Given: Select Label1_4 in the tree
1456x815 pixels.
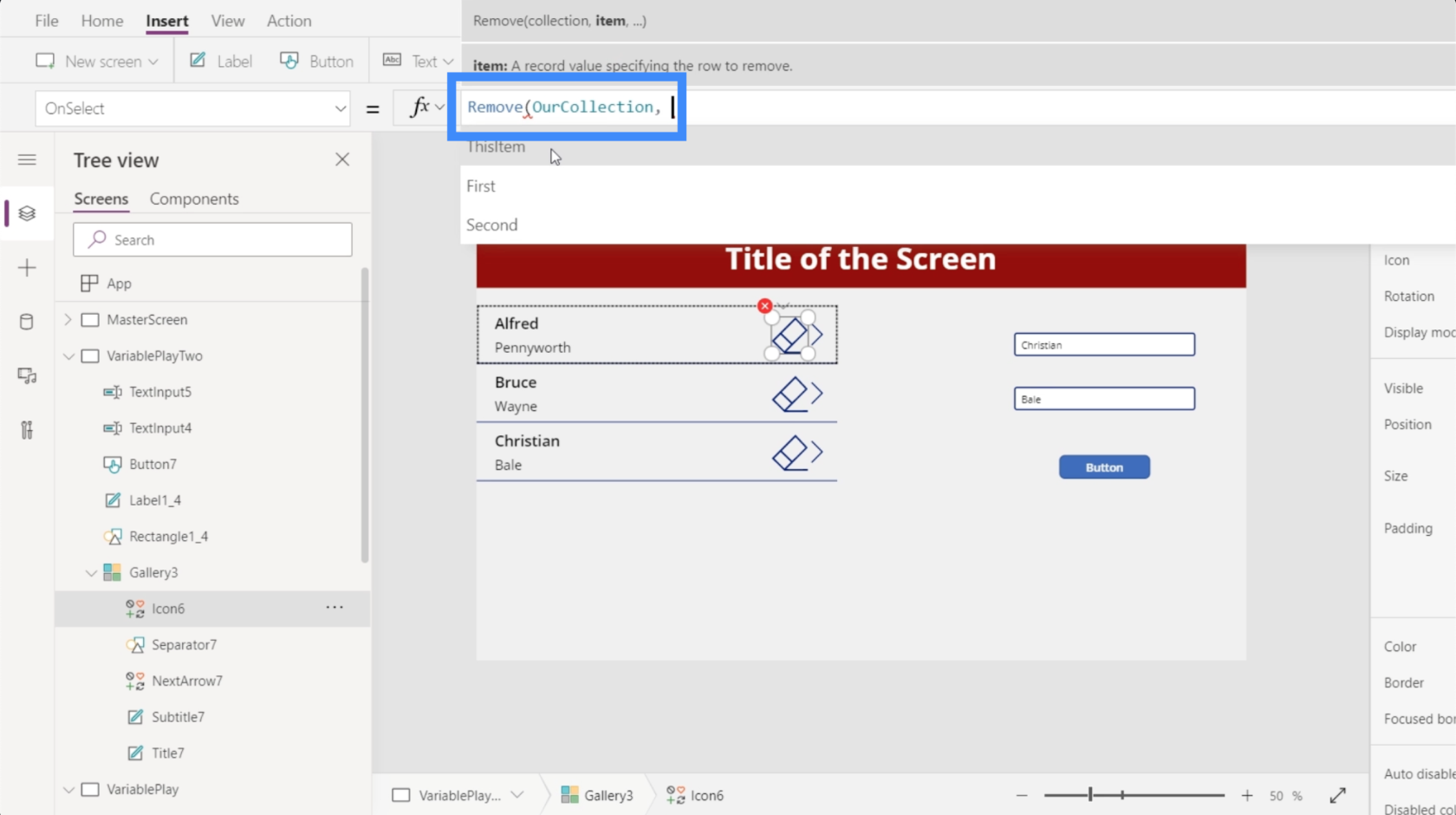Looking at the screenshot, I should (x=155, y=500).
